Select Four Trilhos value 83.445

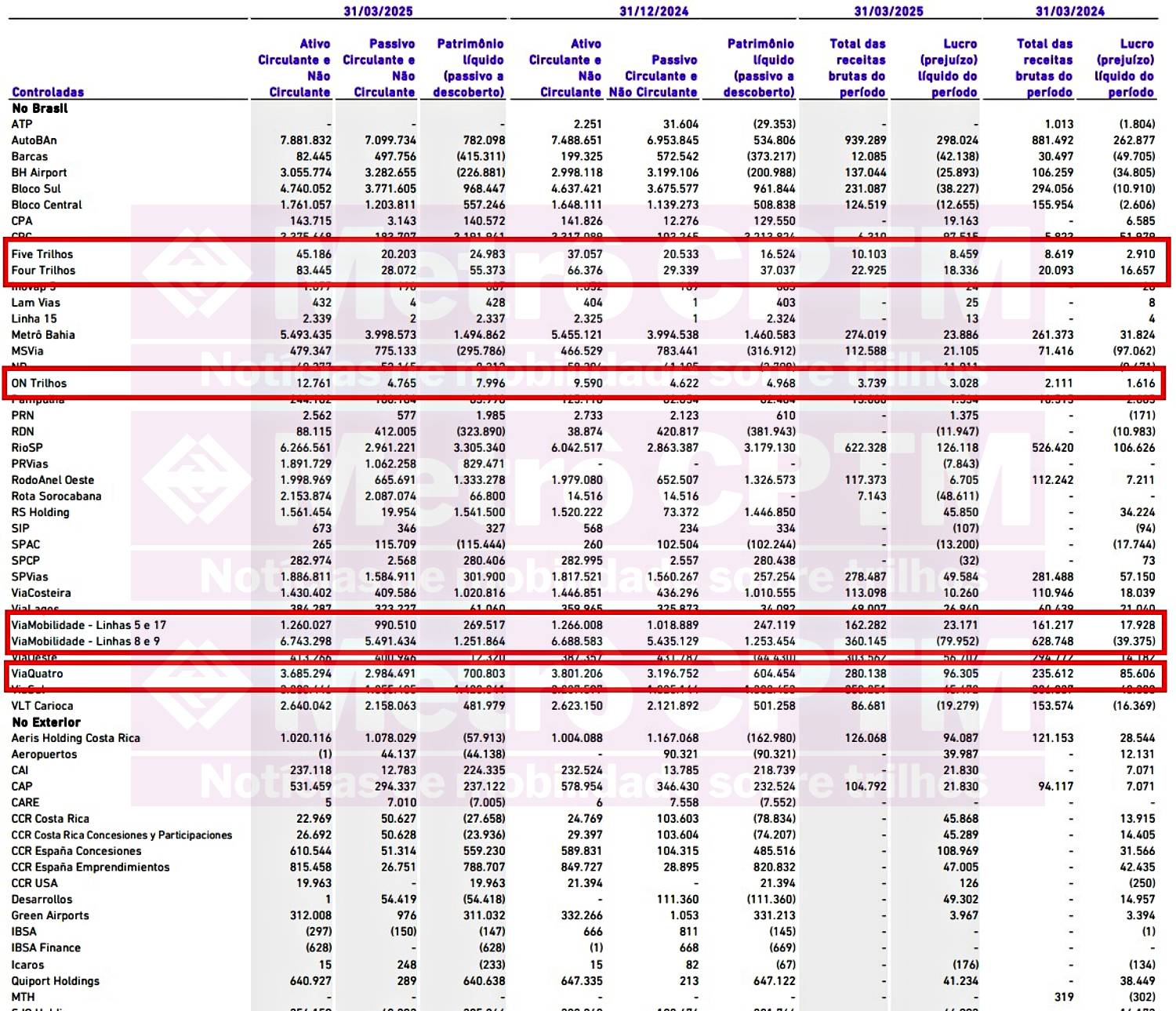point(314,270)
